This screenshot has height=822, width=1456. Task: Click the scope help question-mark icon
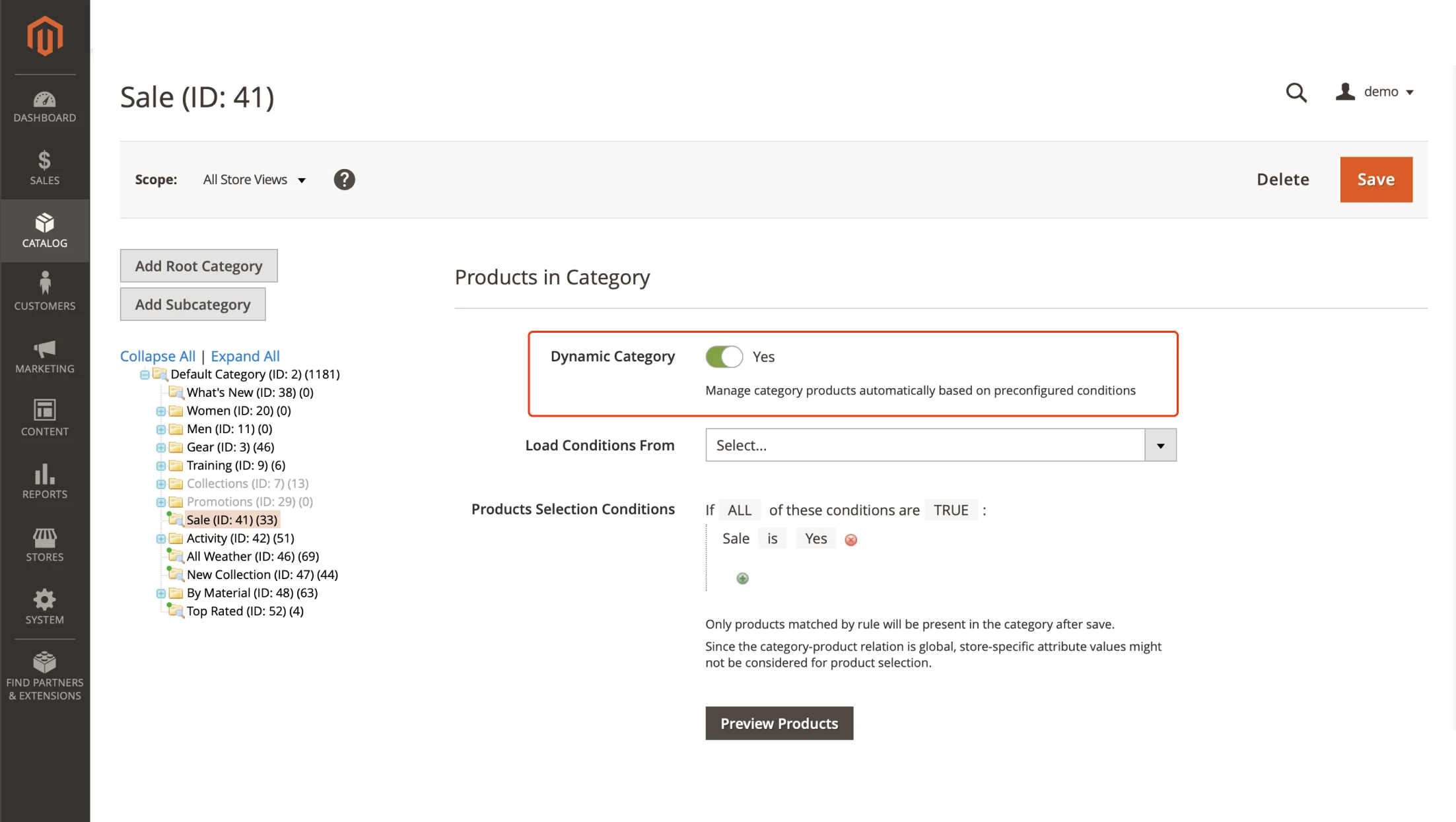[344, 180]
